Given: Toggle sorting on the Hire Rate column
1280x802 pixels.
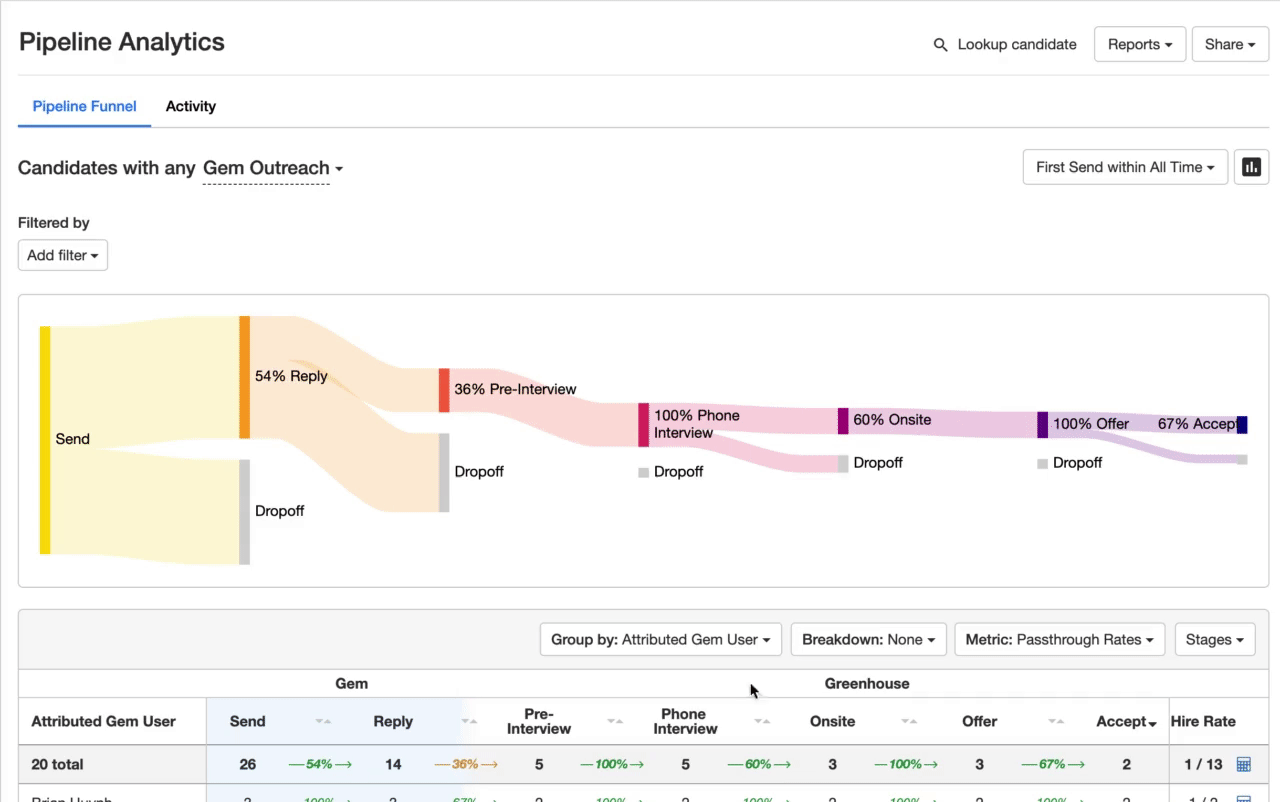Looking at the screenshot, I should (1203, 721).
